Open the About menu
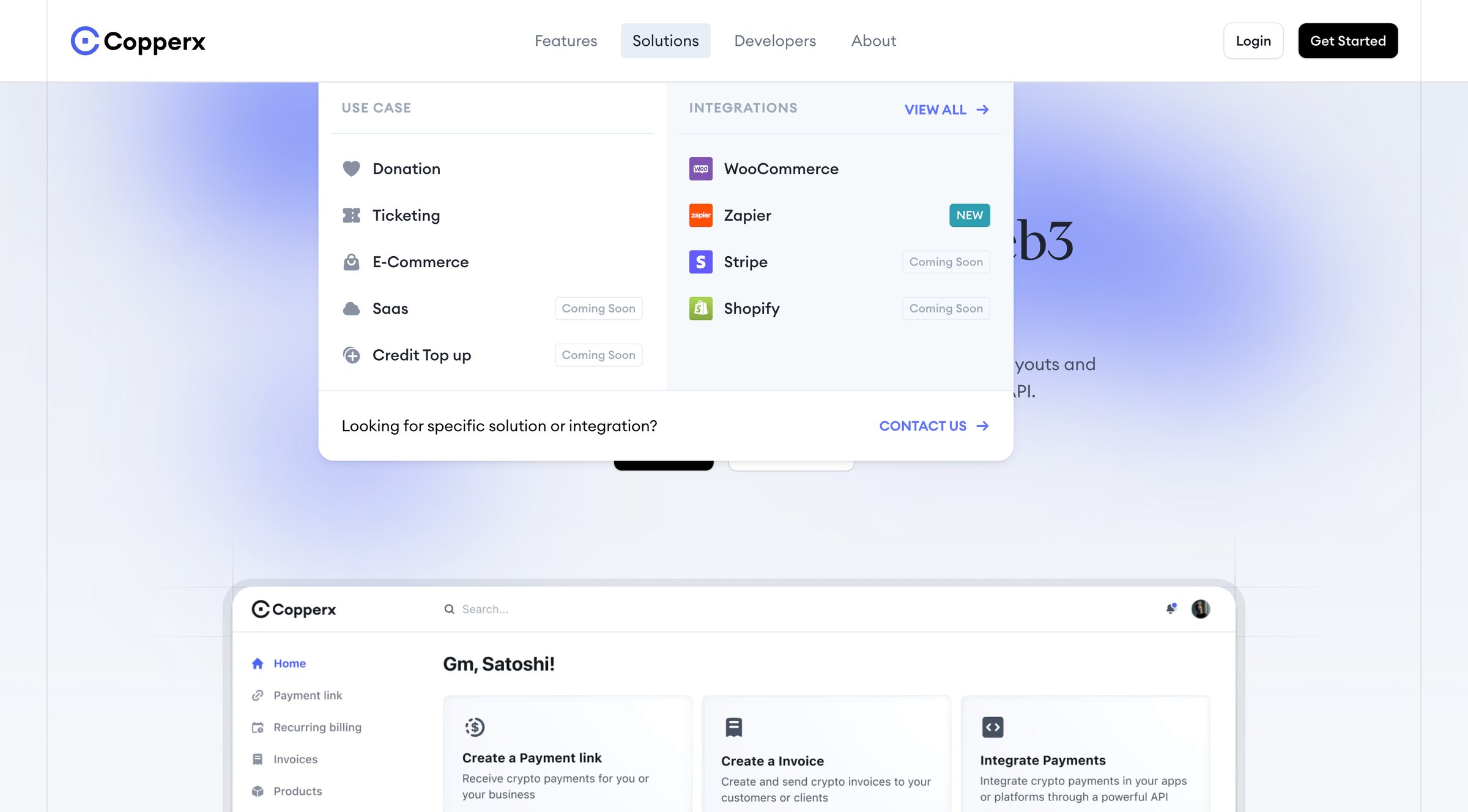 click(873, 41)
